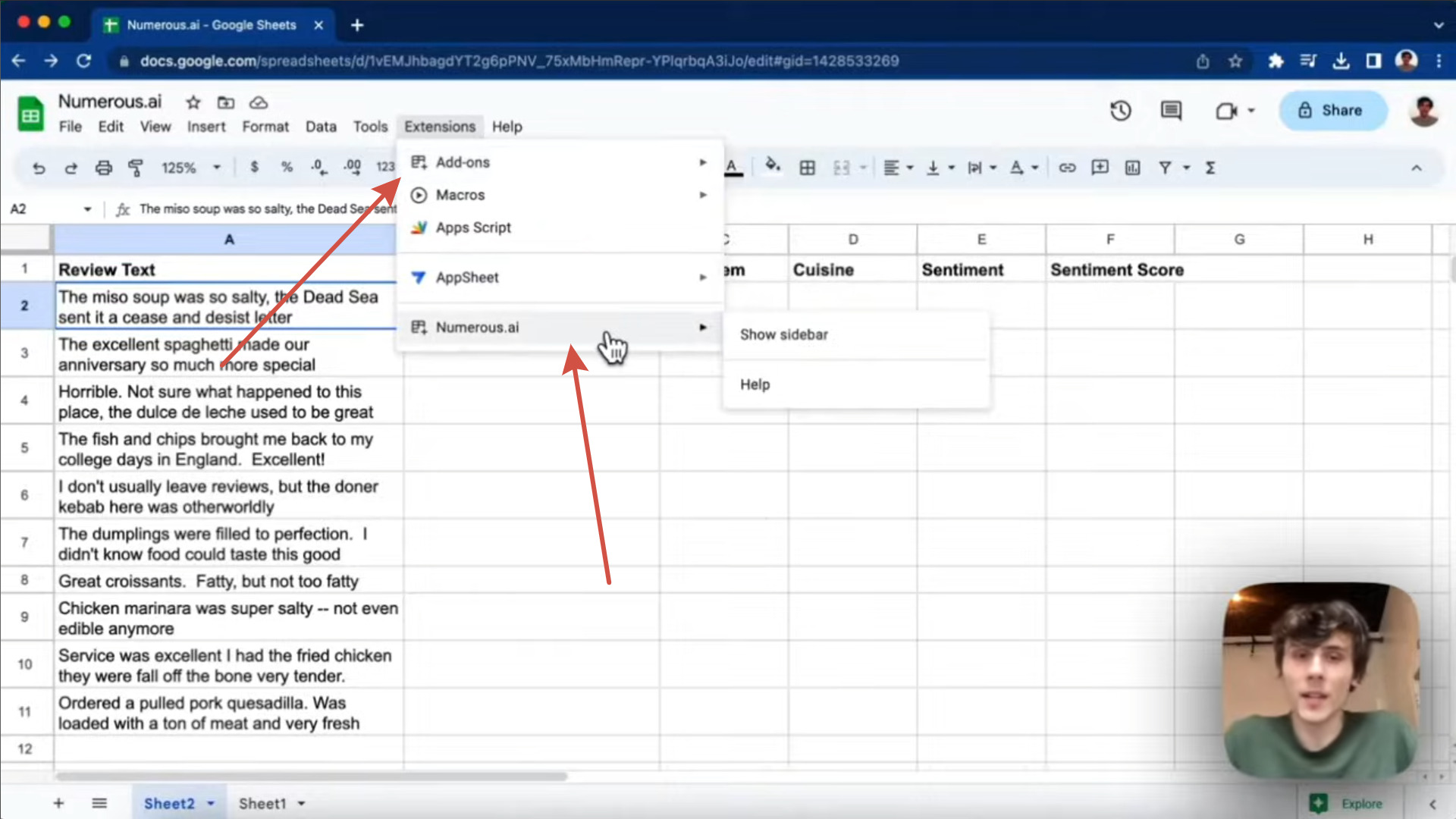
Task: Select Apps Script from Extensions menu
Action: (x=560, y=227)
